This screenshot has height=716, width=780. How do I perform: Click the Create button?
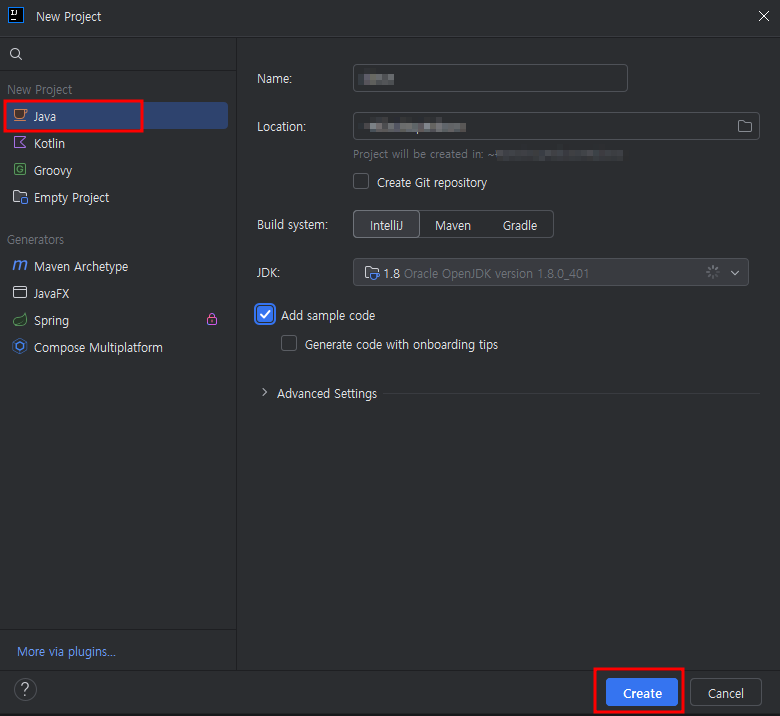[642, 692]
